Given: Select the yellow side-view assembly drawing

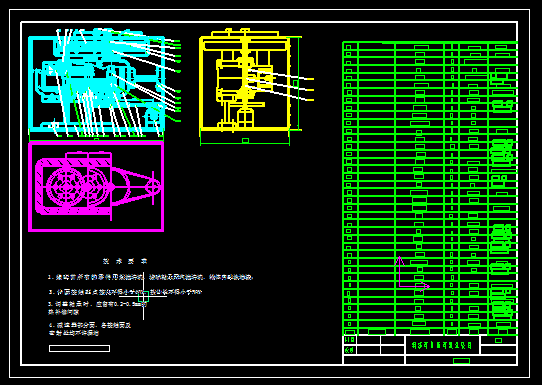Looking at the screenshot, I should [245, 81].
